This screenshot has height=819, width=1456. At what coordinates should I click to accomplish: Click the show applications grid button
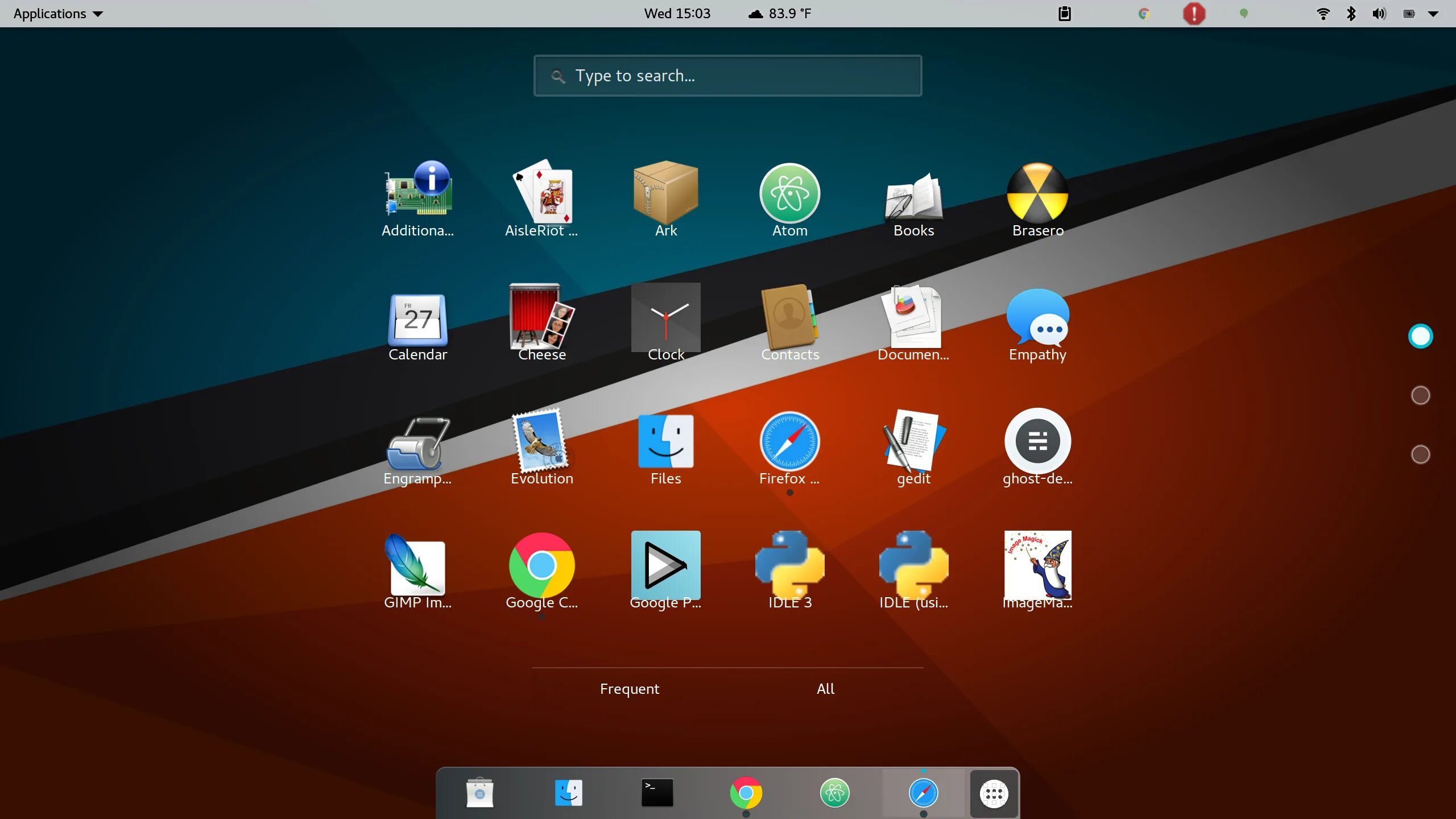point(994,793)
